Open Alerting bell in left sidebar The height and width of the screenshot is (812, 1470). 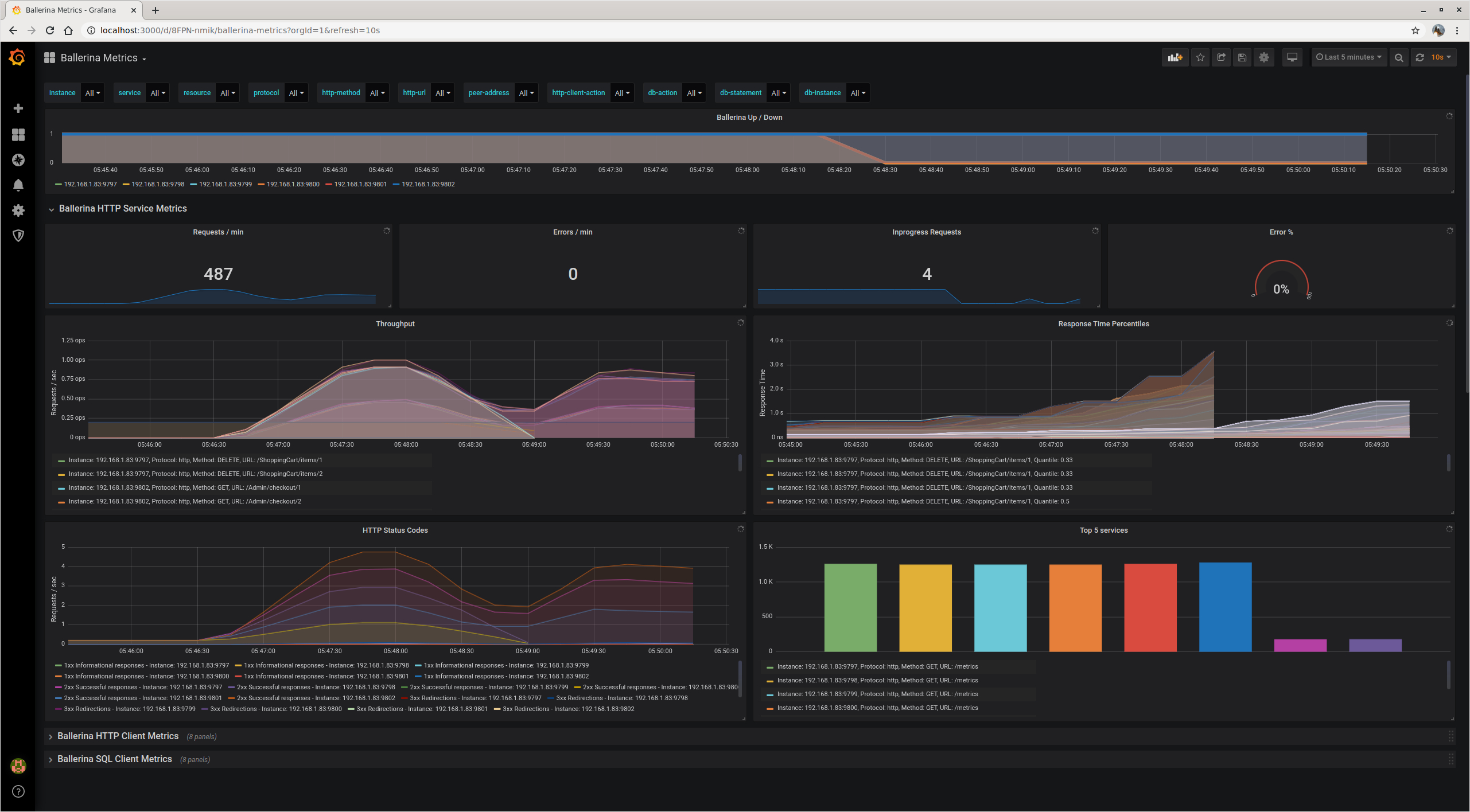(18, 185)
